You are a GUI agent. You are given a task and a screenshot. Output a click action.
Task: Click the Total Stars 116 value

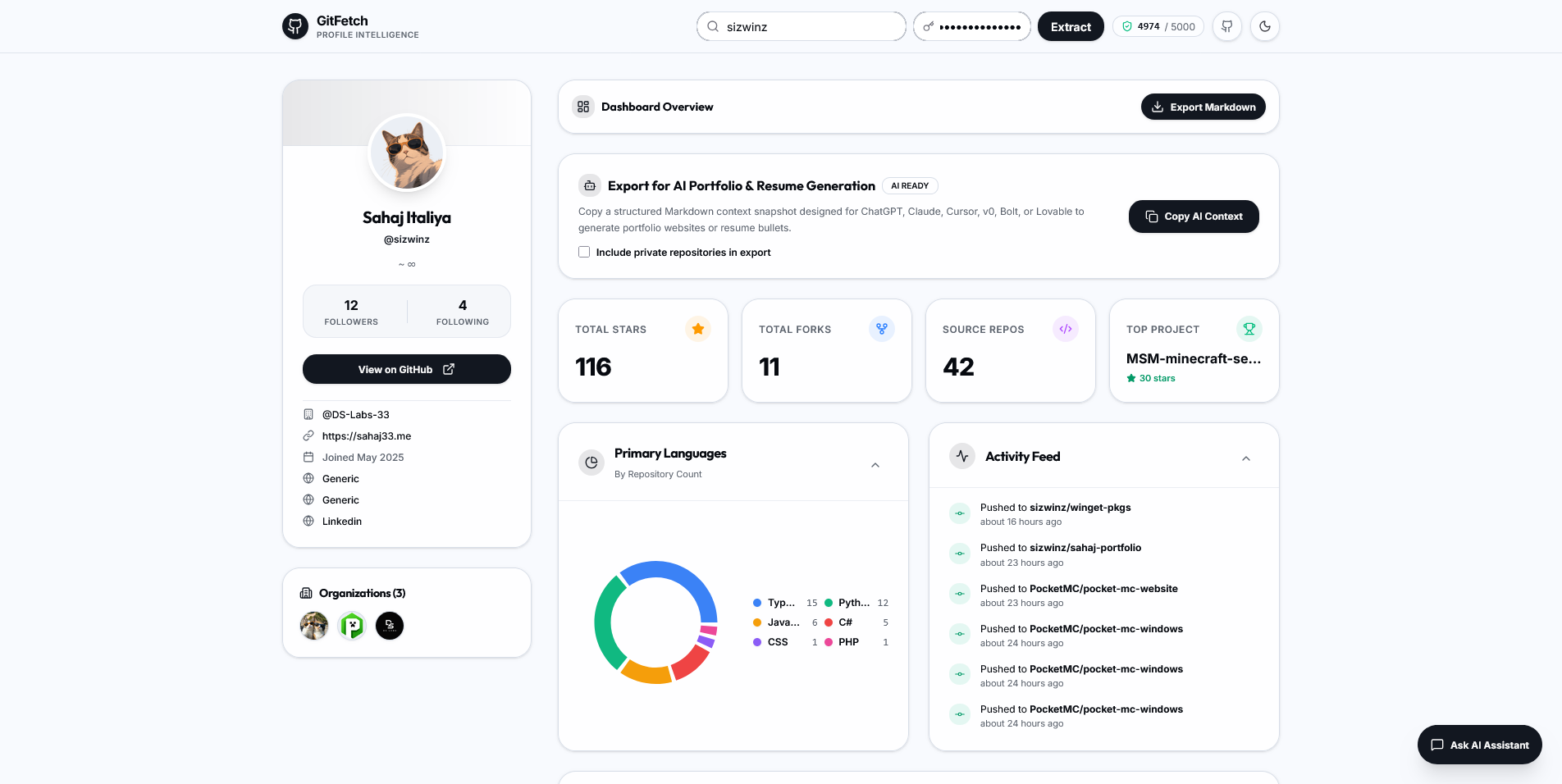click(x=593, y=367)
